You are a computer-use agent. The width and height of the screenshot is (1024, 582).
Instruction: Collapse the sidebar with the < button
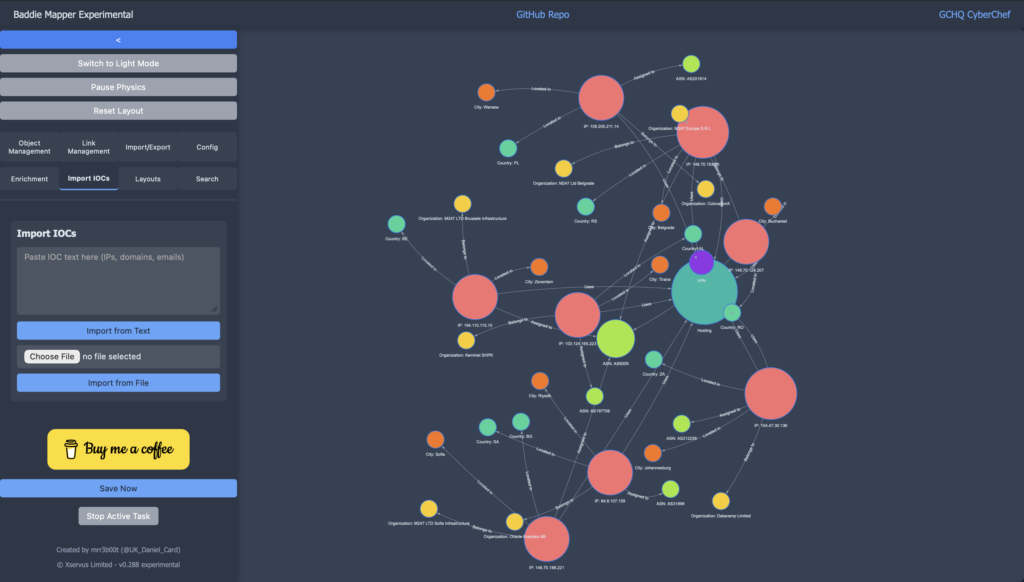click(118, 40)
